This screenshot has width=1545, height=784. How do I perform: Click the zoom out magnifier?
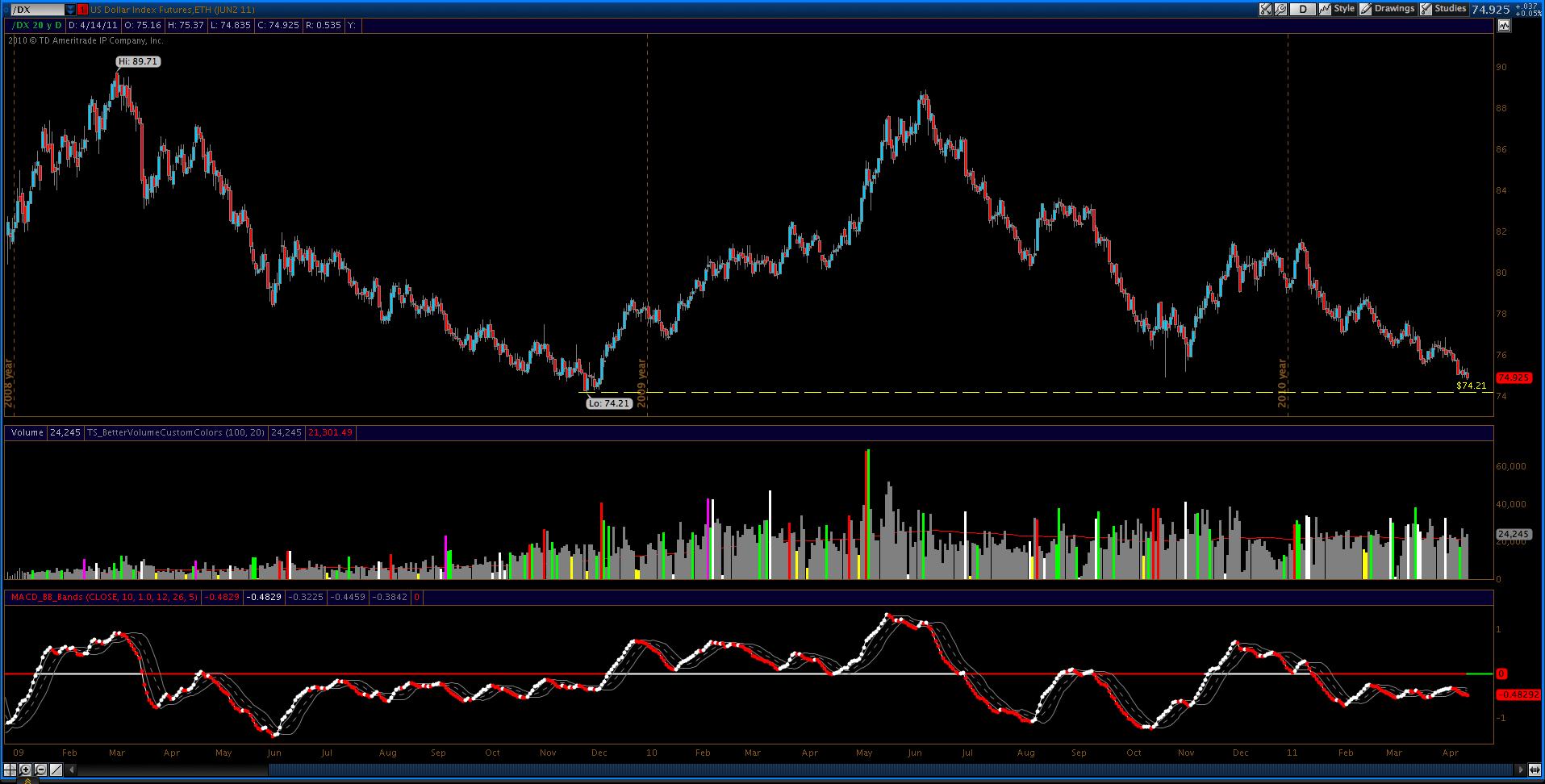pyautogui.click(x=40, y=769)
